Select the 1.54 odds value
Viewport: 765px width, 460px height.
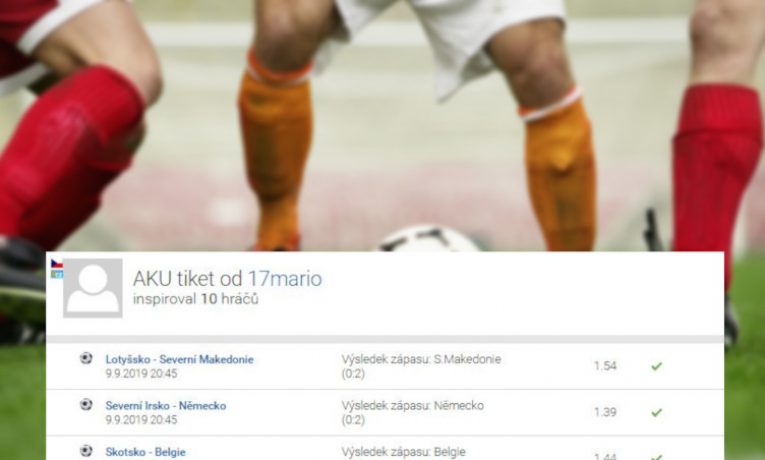605,366
